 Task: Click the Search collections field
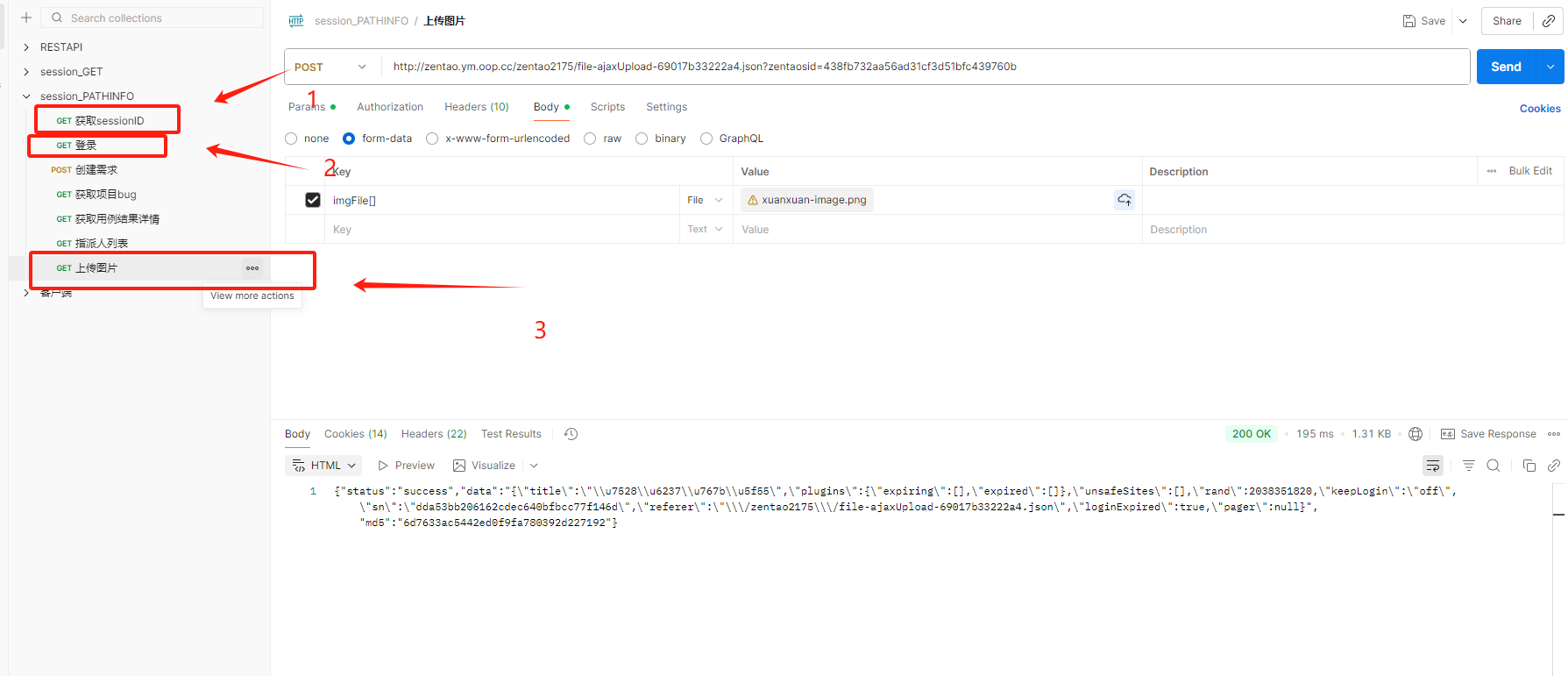click(x=153, y=18)
